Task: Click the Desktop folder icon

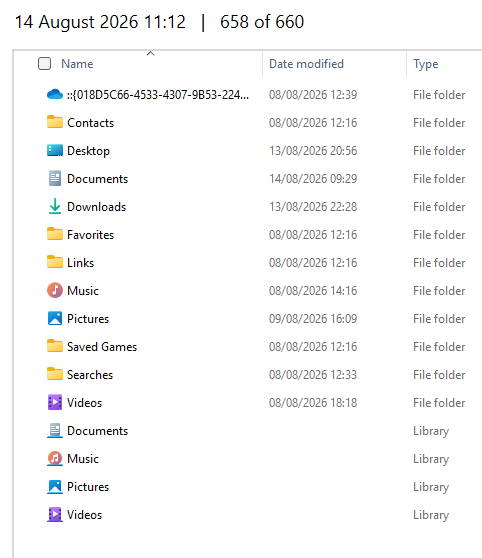Action: tap(55, 151)
